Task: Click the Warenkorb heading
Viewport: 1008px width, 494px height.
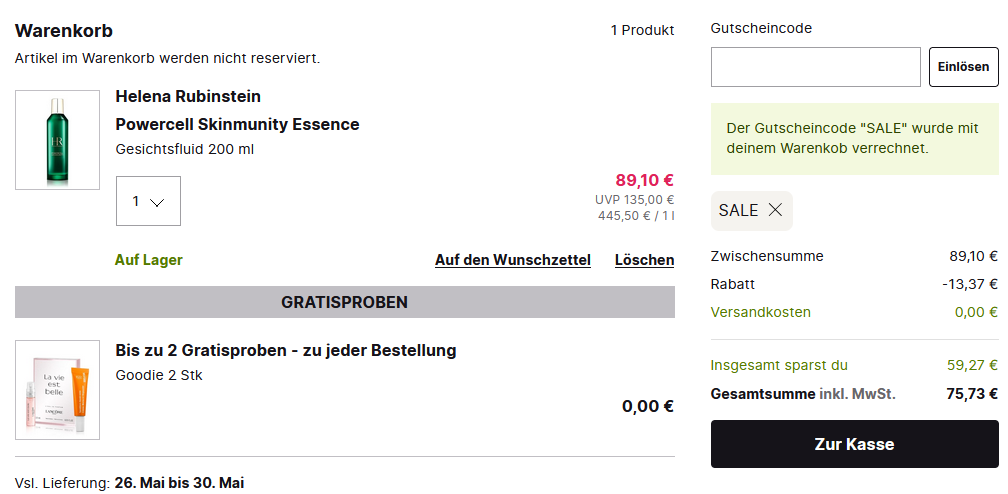Action: tap(64, 31)
